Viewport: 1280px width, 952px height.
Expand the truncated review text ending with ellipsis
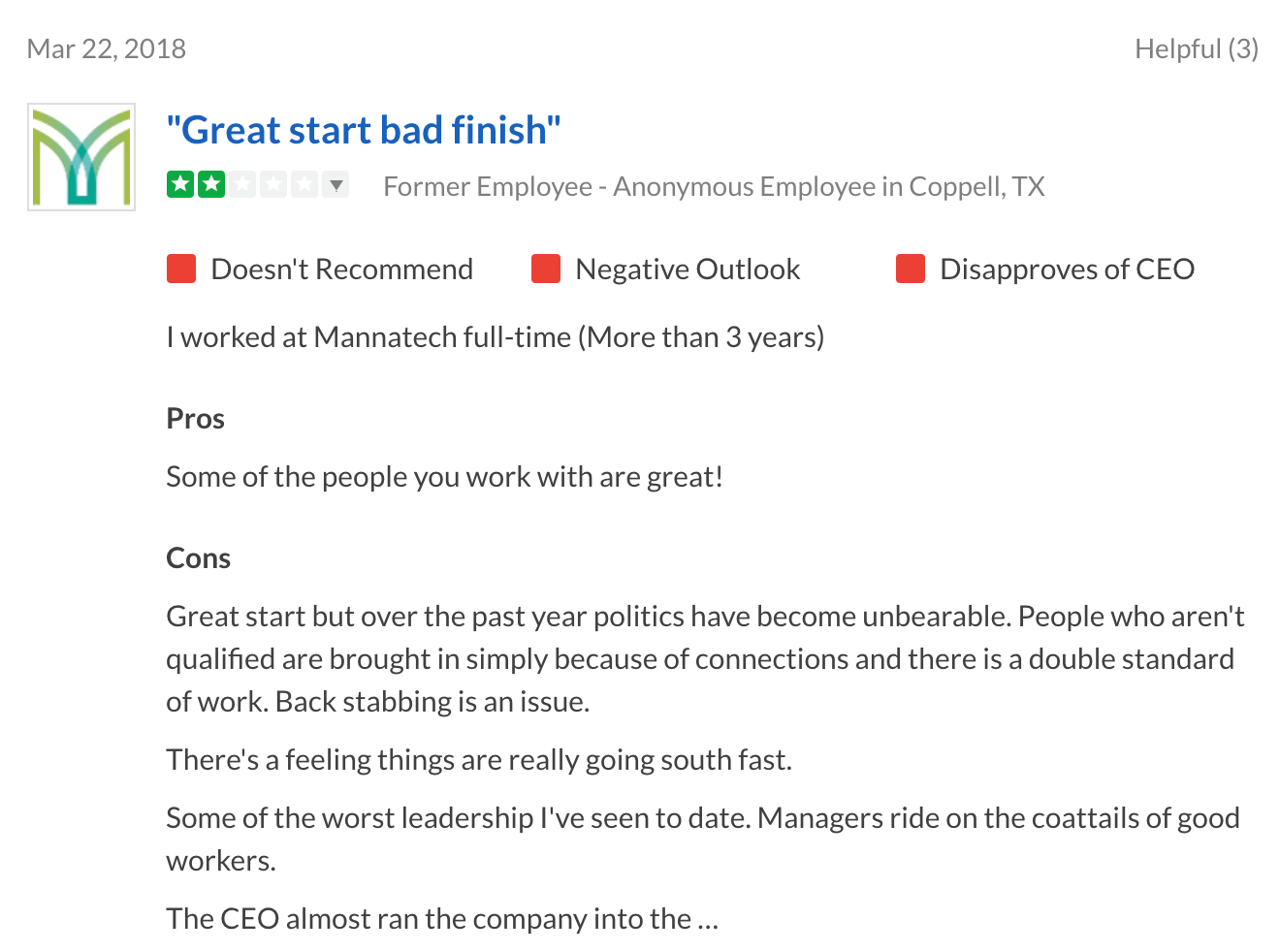click(707, 919)
